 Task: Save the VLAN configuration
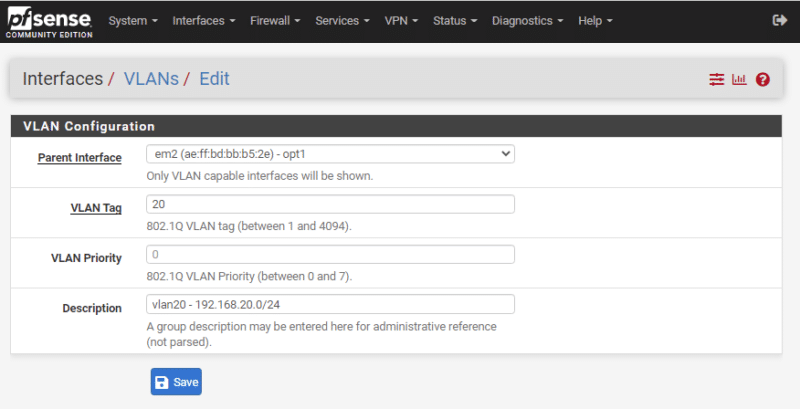(176, 382)
